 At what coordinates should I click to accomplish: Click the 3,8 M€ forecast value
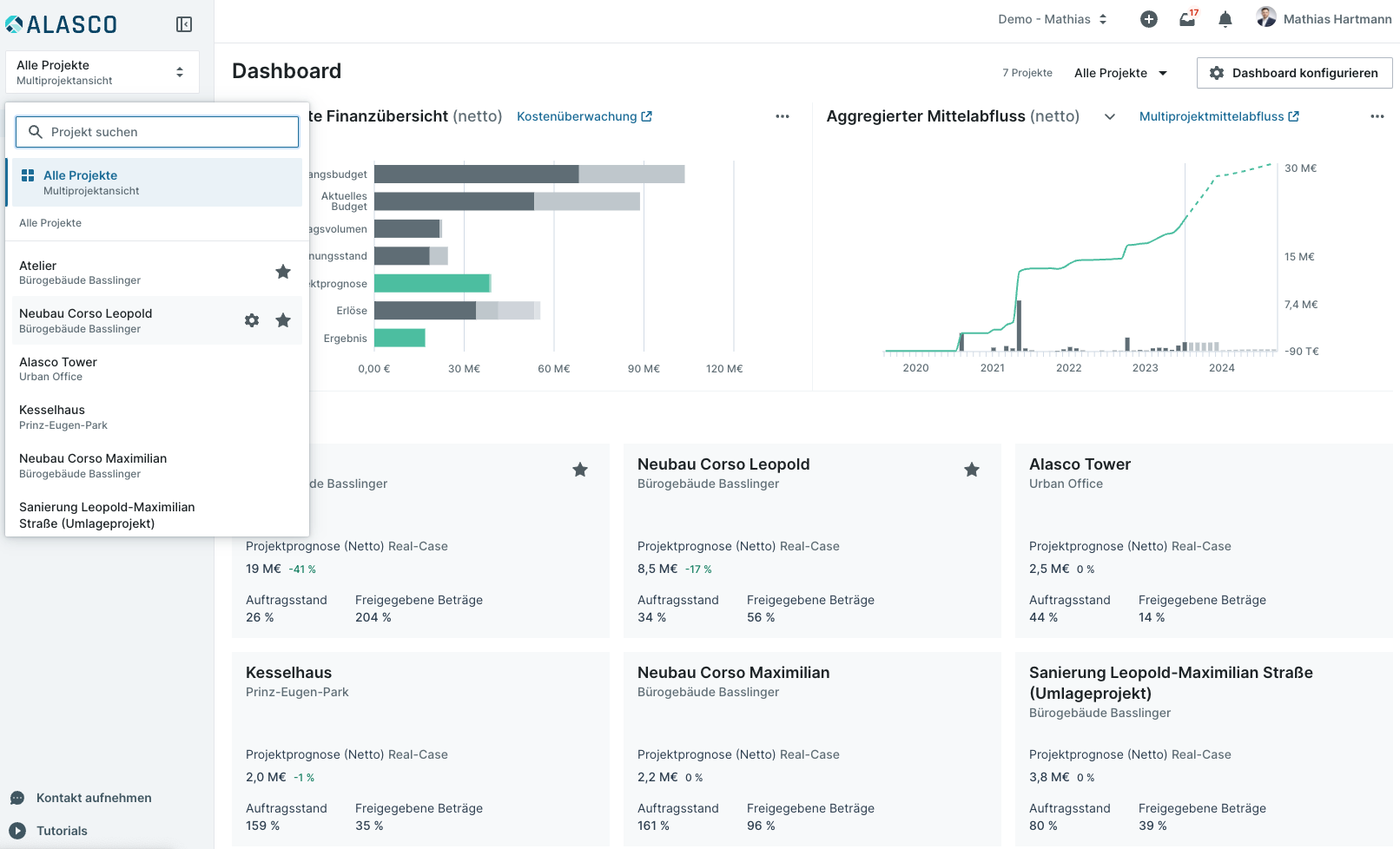point(1049,777)
